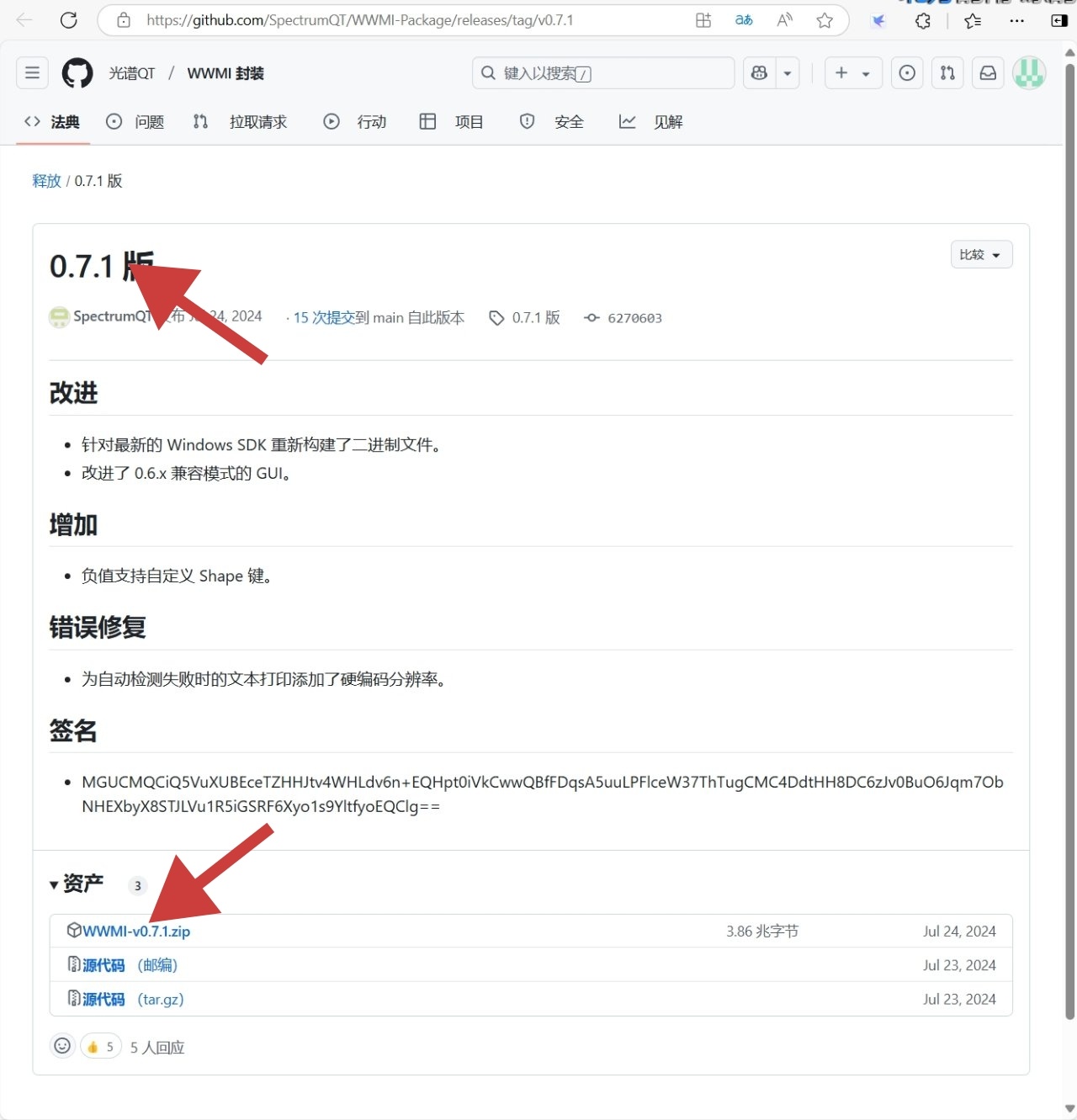Switch to the 安全 security tab
The image size is (1077, 1120).
point(552,122)
